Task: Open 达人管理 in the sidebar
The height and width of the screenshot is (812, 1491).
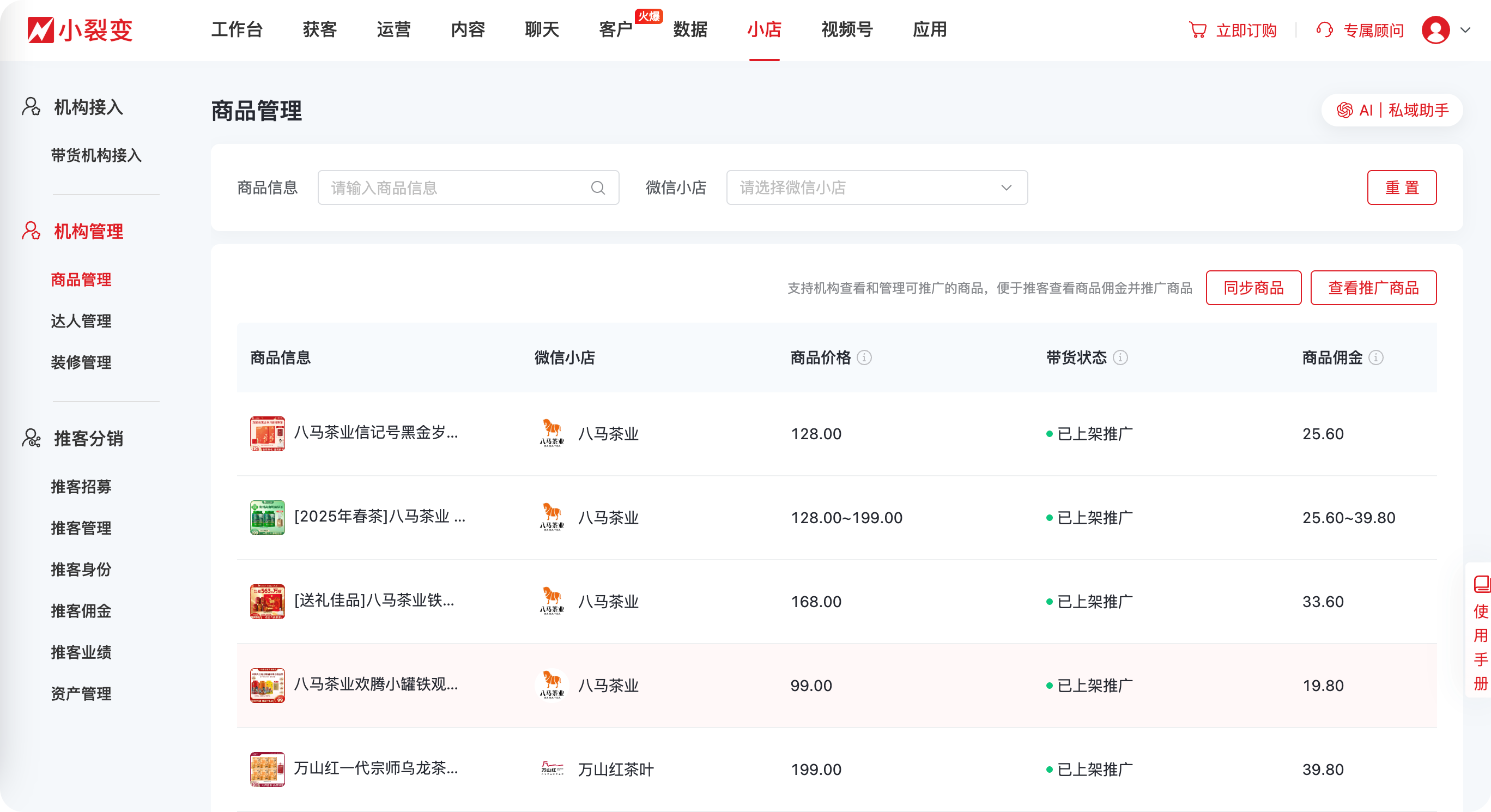Action: [81, 320]
